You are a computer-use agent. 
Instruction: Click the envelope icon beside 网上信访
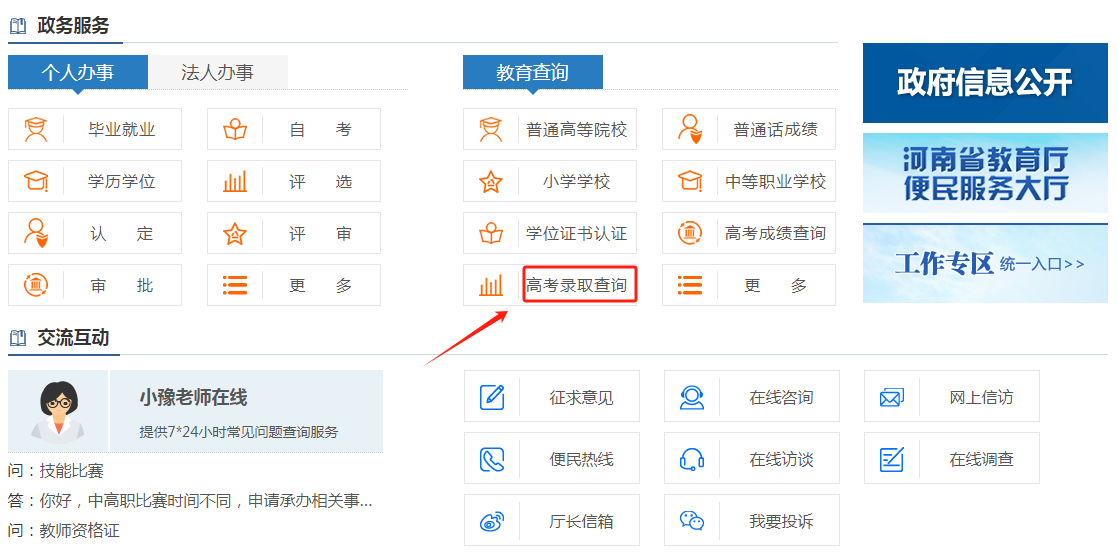(x=892, y=396)
